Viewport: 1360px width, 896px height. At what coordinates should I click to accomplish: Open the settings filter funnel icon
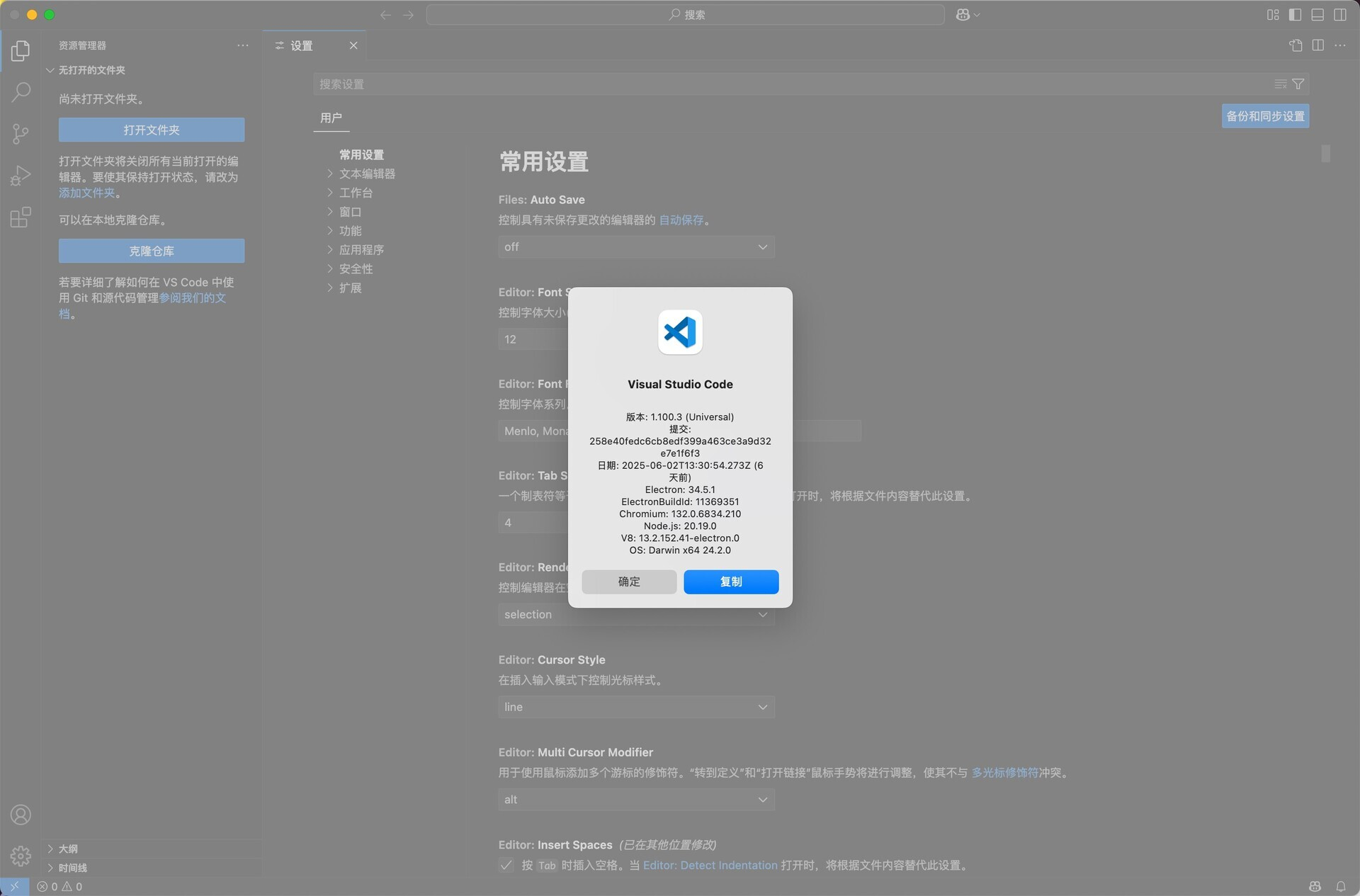click(x=1298, y=84)
